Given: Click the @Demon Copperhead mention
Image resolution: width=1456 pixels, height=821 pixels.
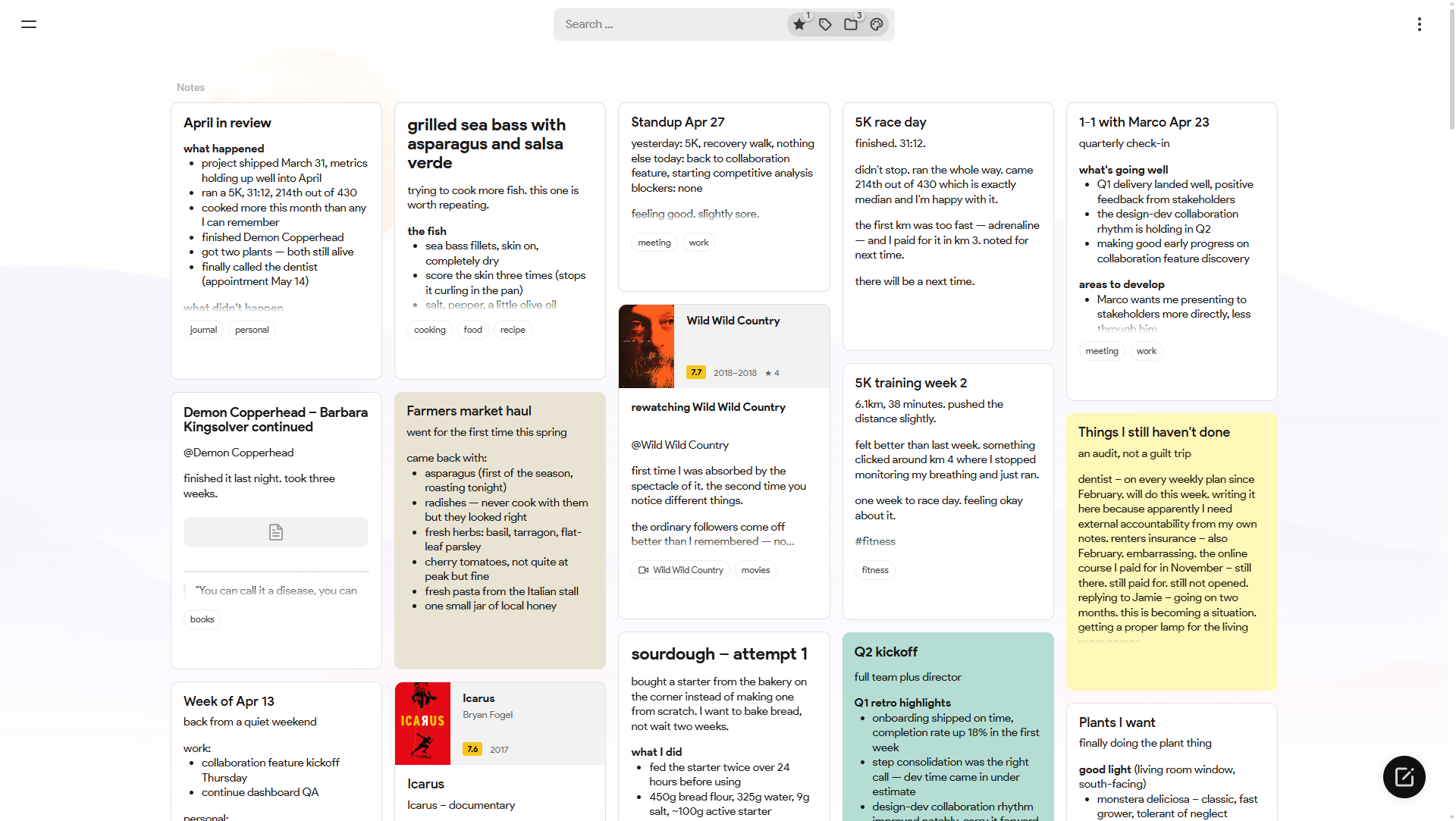Looking at the screenshot, I should (x=239, y=453).
